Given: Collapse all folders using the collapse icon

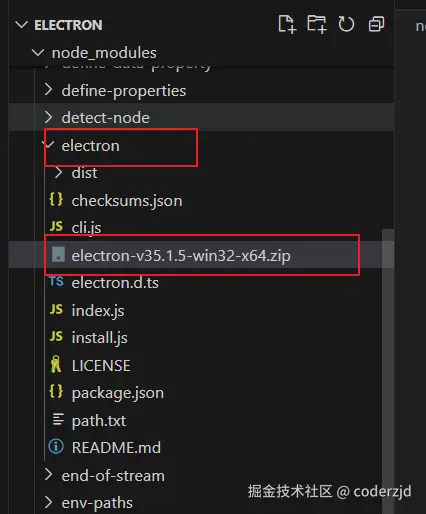Looking at the screenshot, I should (x=376, y=24).
